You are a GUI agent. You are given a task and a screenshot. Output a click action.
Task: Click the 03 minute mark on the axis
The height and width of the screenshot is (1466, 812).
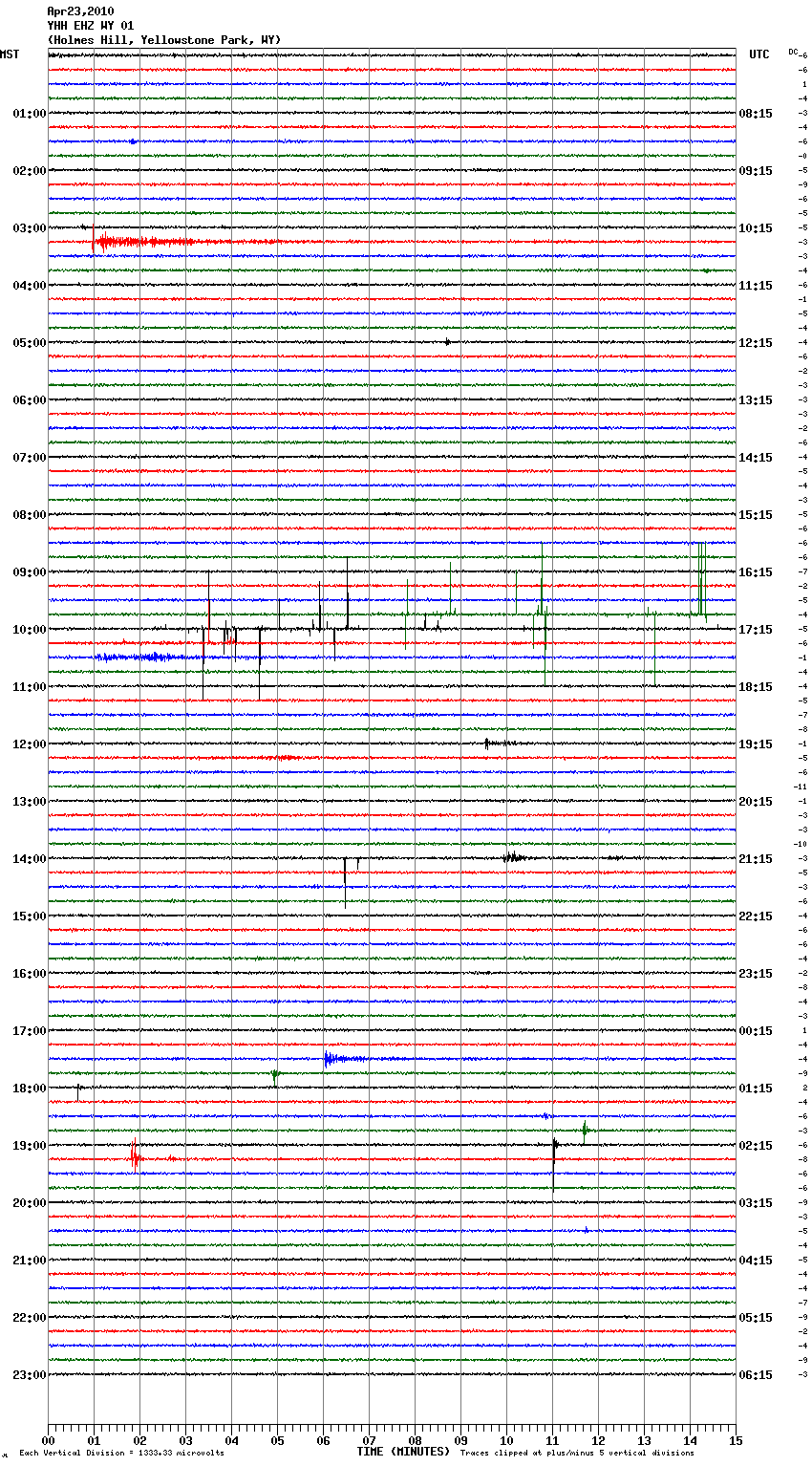tap(185, 1441)
